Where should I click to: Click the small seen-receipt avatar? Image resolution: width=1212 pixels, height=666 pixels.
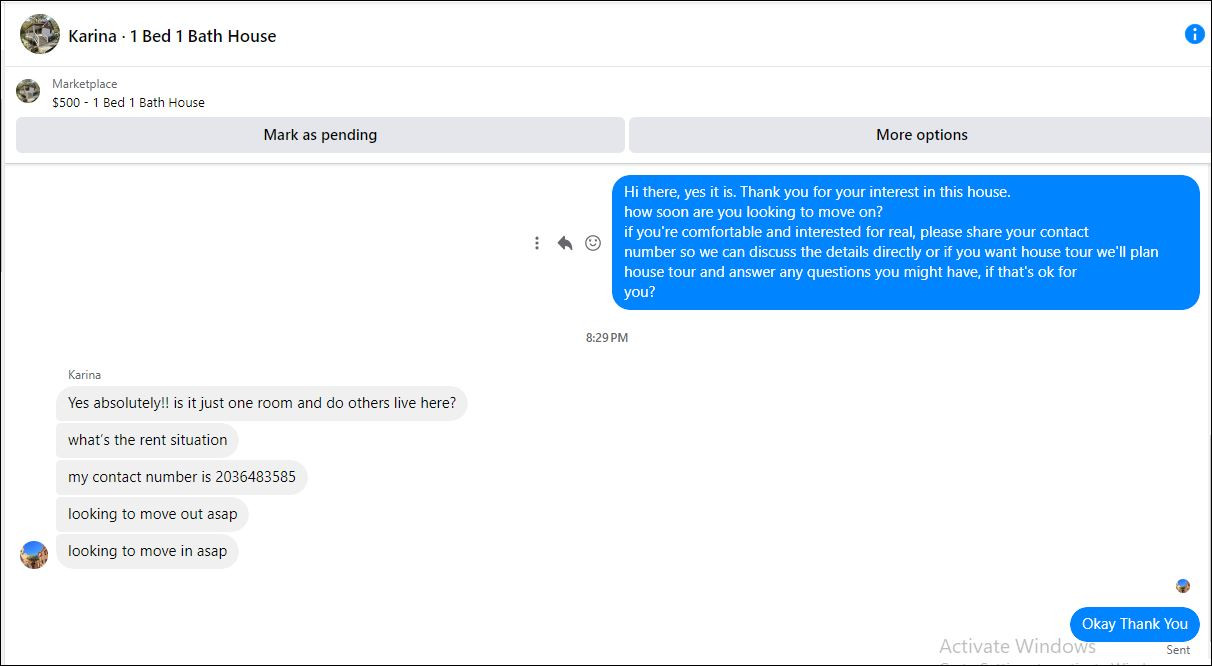coord(1183,586)
